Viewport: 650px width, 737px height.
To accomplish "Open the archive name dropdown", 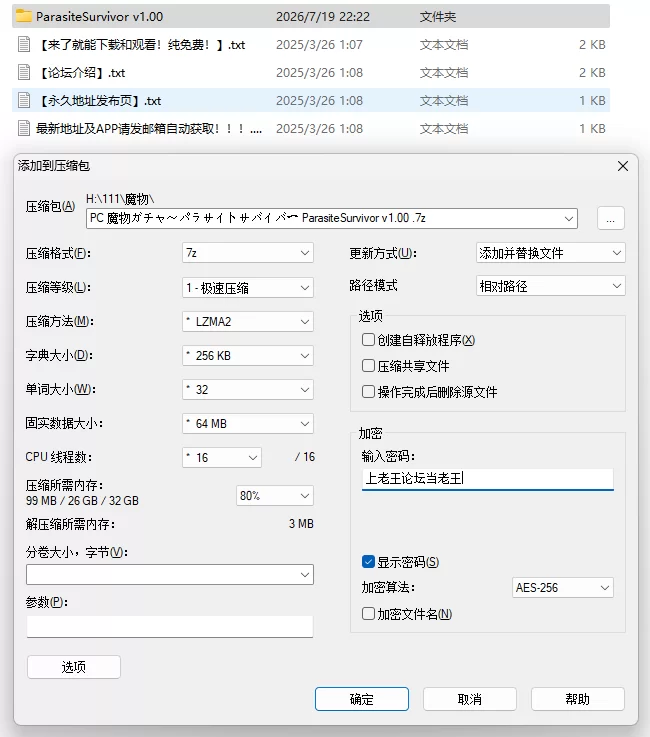I will (569, 219).
